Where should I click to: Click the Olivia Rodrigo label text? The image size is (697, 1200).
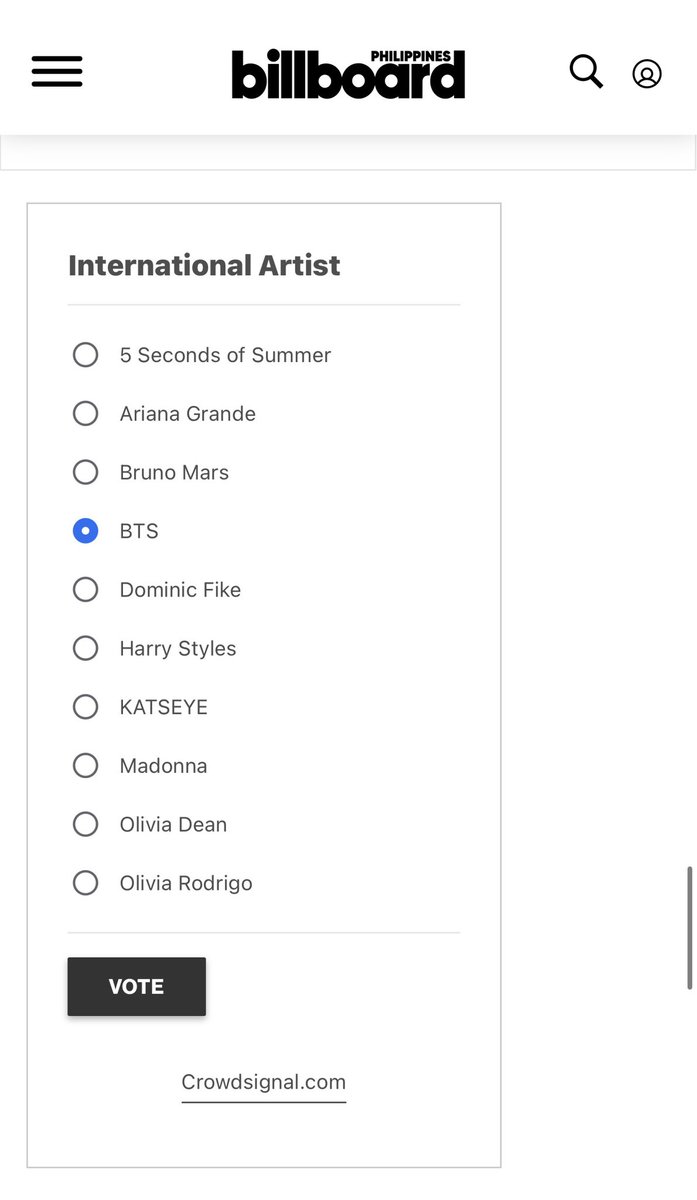pyautogui.click(x=186, y=884)
